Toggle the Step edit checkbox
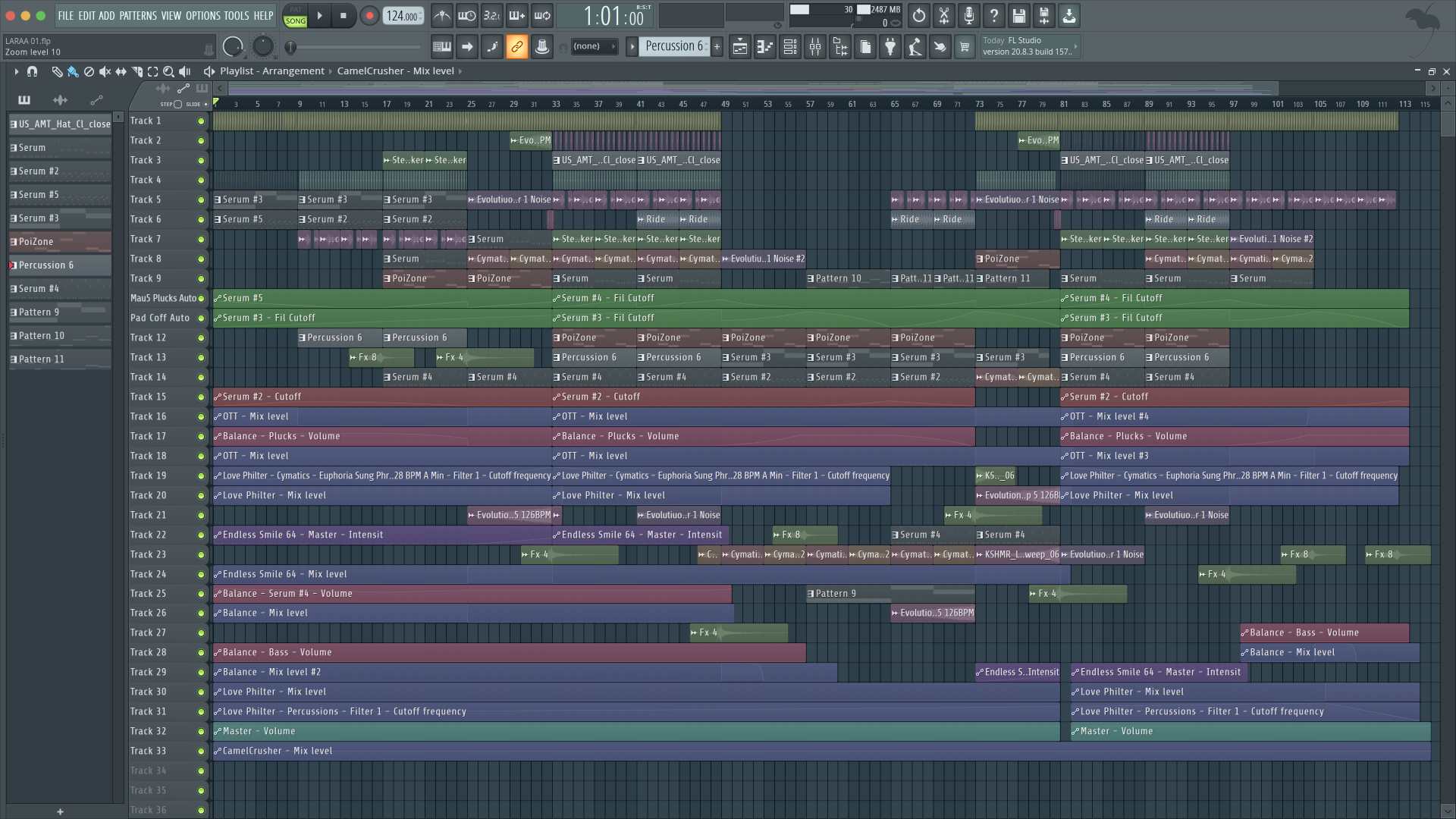 click(177, 104)
